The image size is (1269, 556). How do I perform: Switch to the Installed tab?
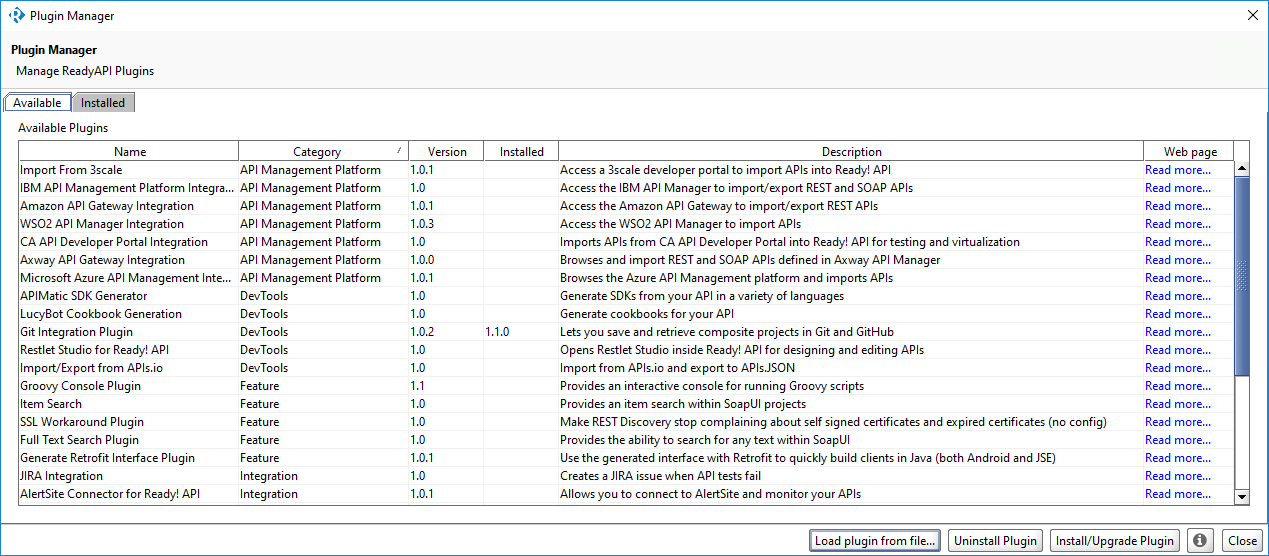tap(103, 103)
